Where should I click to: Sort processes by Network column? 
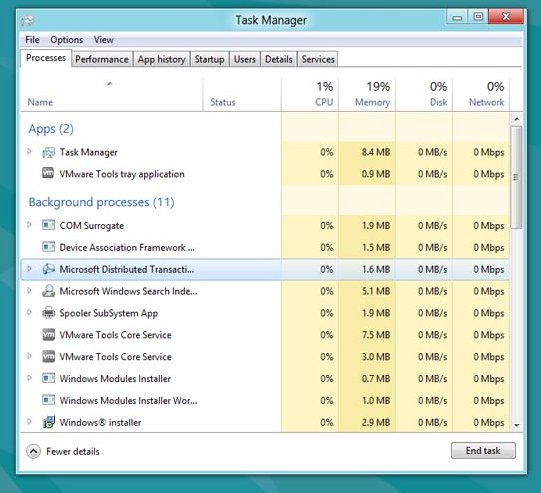tap(481, 94)
